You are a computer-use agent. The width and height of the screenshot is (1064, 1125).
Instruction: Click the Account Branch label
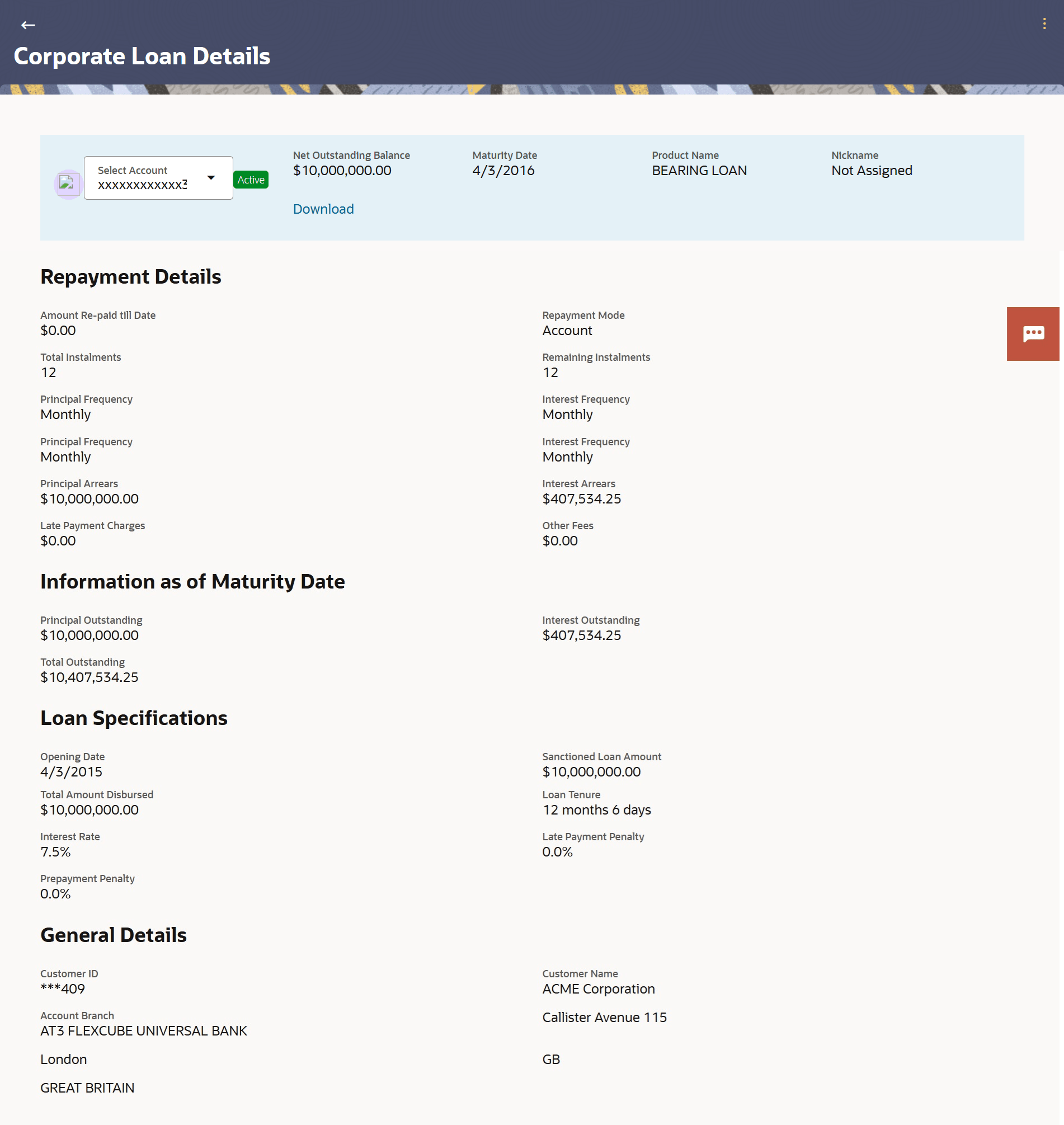tap(77, 1016)
